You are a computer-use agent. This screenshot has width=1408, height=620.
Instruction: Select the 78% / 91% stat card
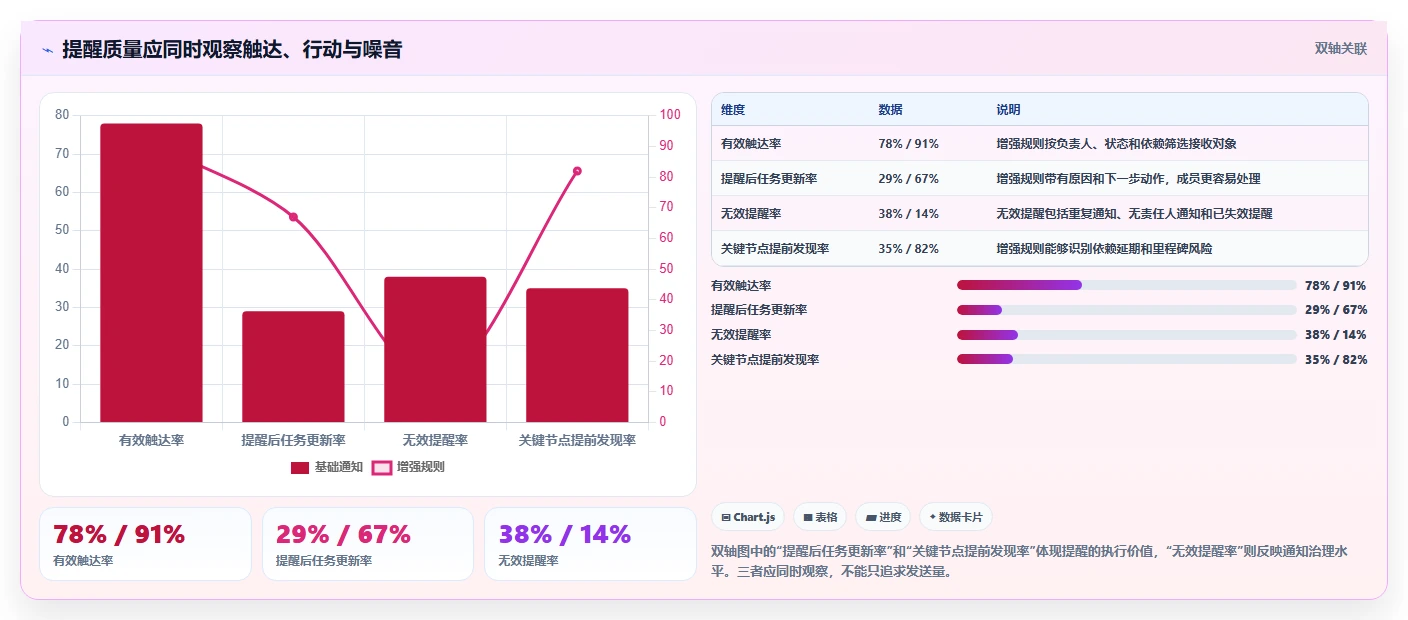tap(146, 544)
